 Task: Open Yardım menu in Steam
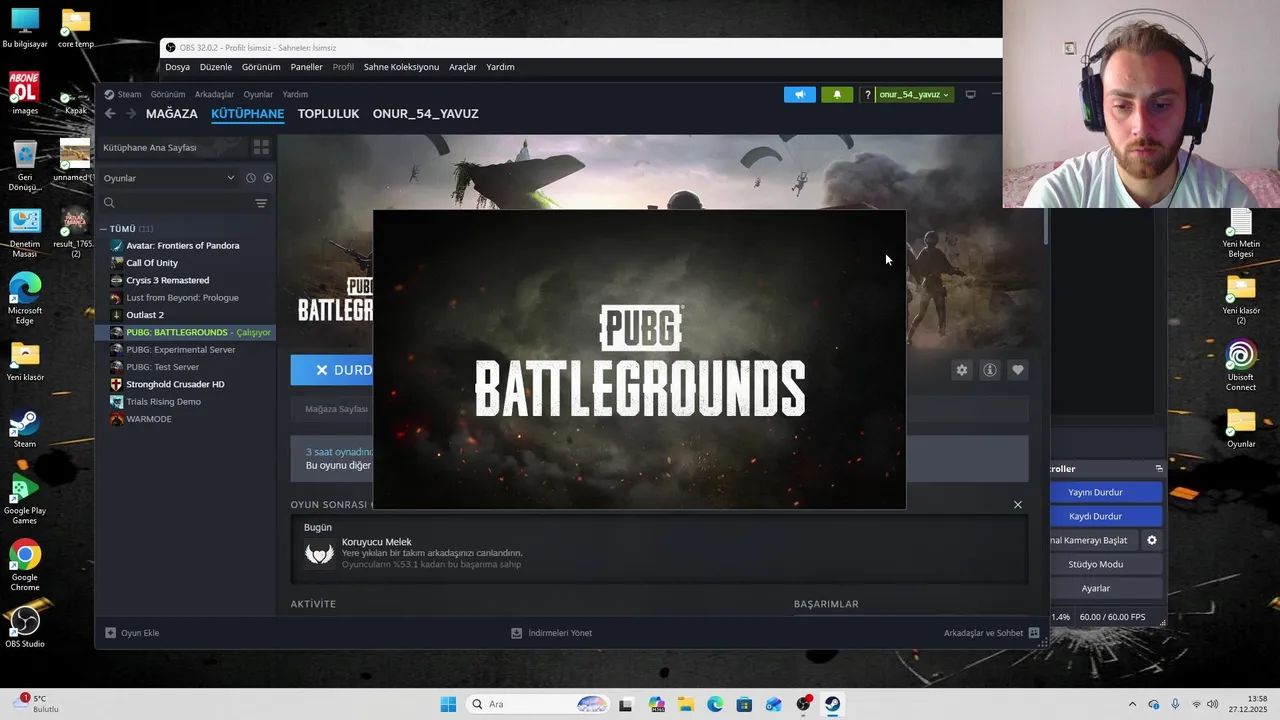tap(295, 94)
